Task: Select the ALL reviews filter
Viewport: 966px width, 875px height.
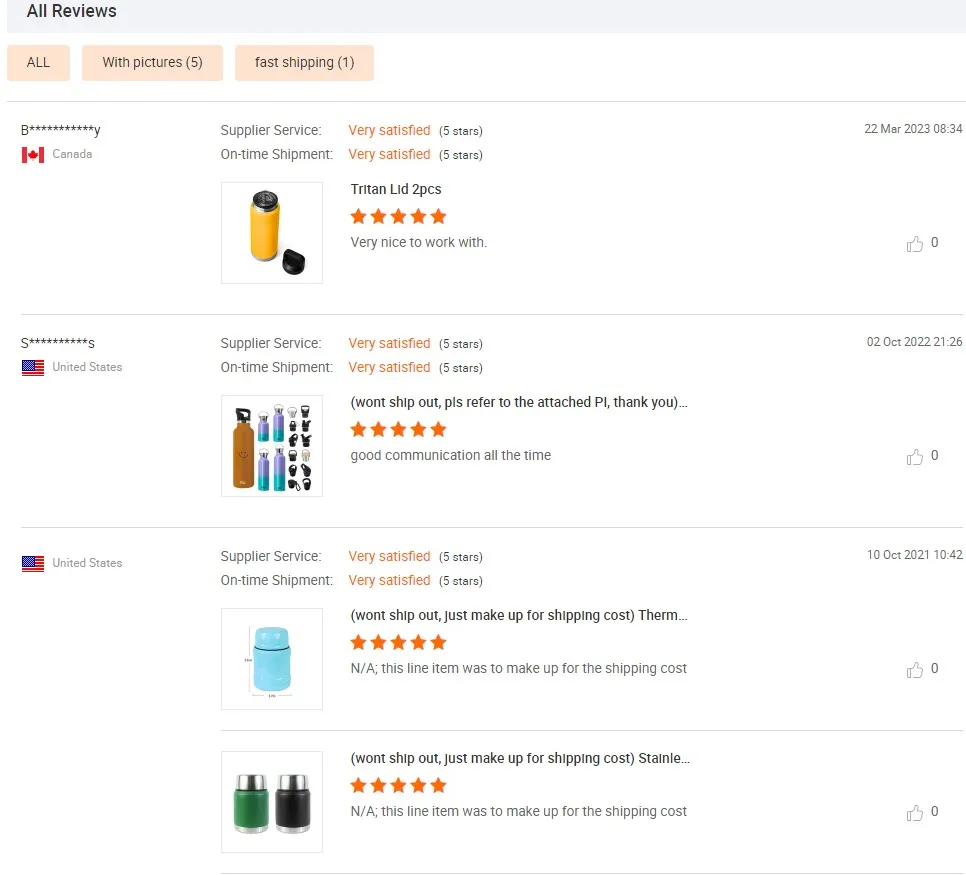Action: (x=38, y=62)
